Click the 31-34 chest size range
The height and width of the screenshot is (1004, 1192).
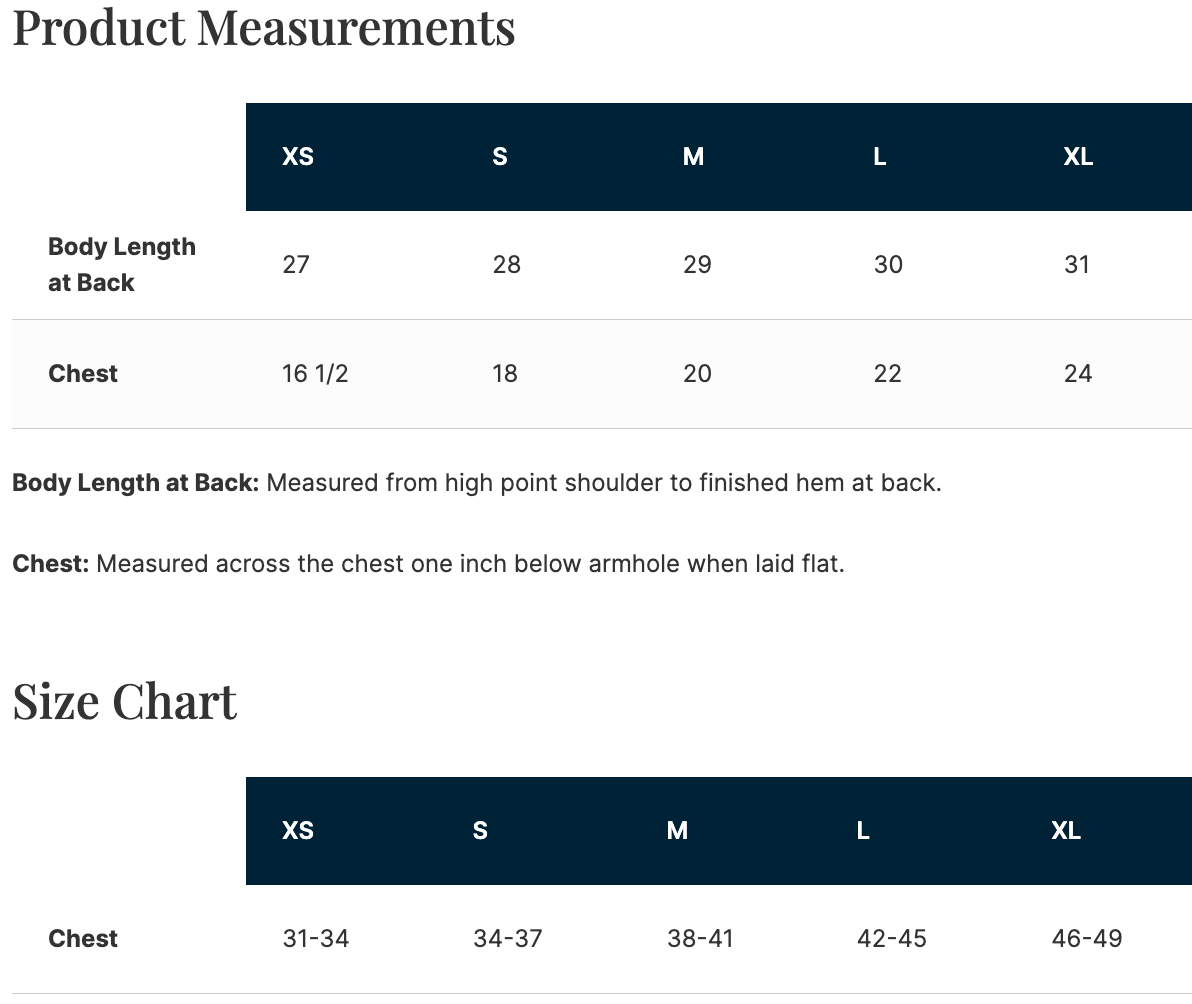coord(315,939)
